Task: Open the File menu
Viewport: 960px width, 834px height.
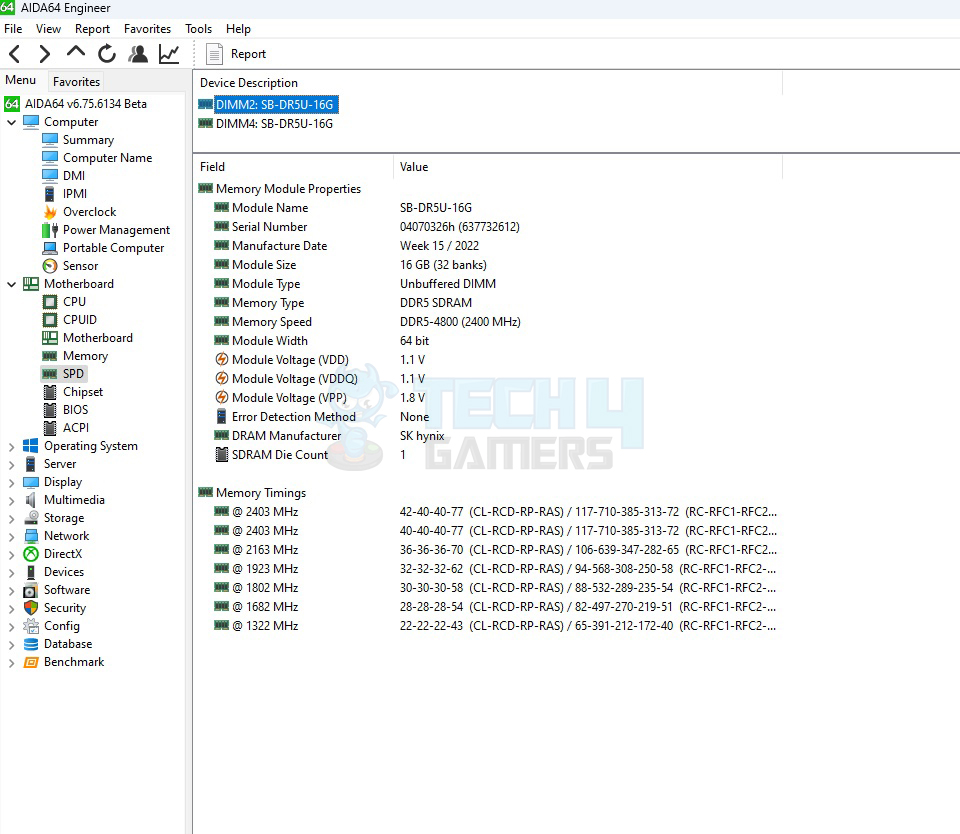Action: point(13,29)
